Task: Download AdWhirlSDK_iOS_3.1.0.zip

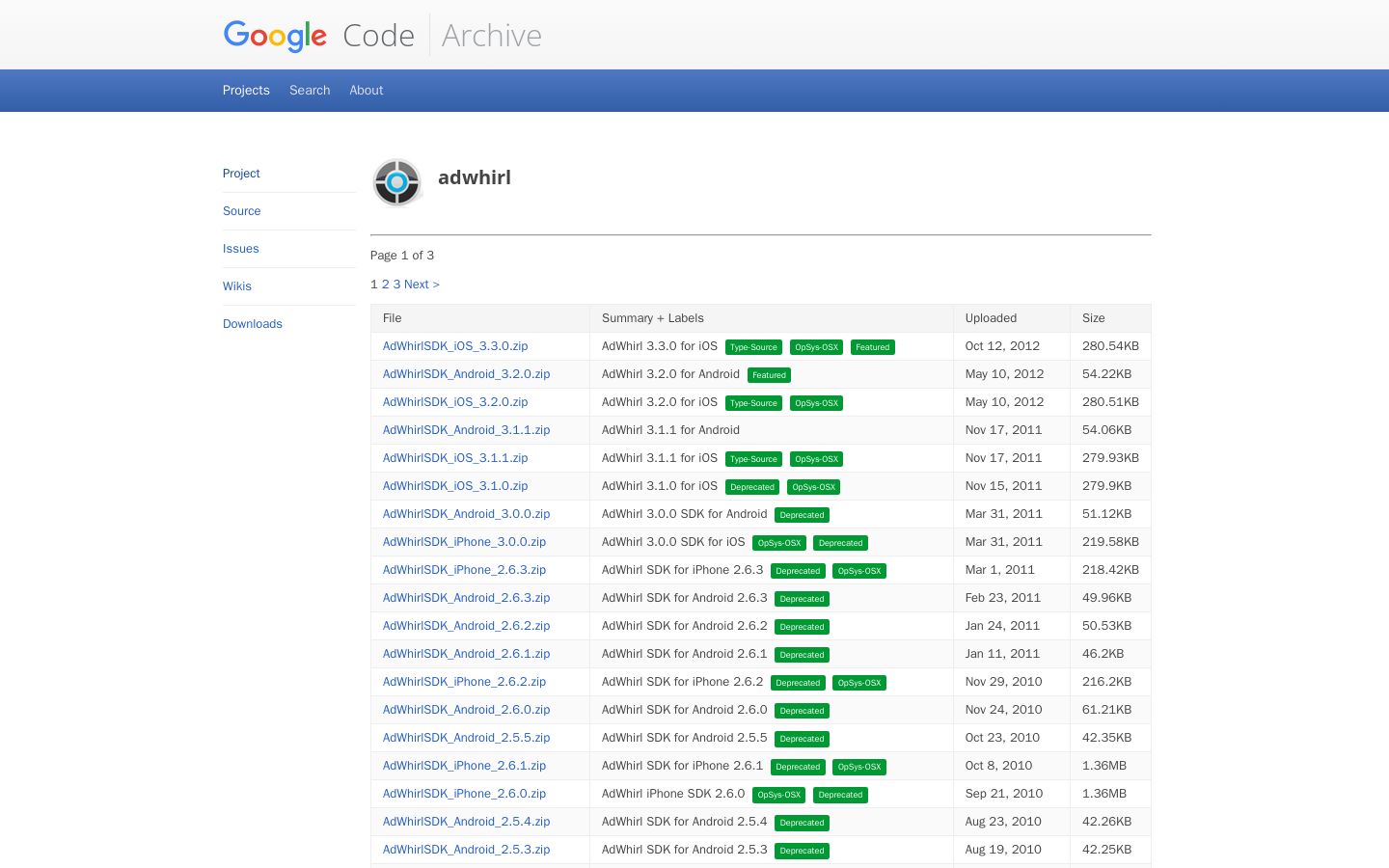Action: (x=455, y=486)
